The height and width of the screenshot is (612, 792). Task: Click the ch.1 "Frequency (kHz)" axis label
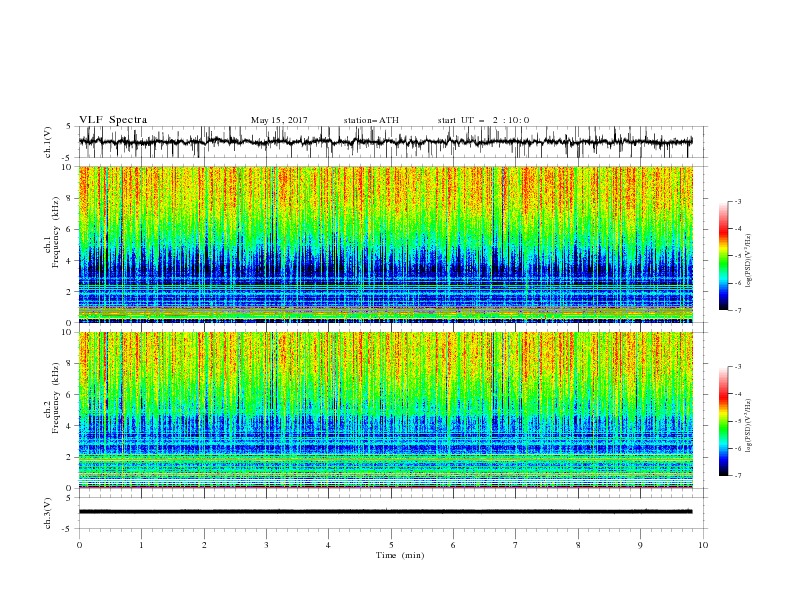[55, 234]
